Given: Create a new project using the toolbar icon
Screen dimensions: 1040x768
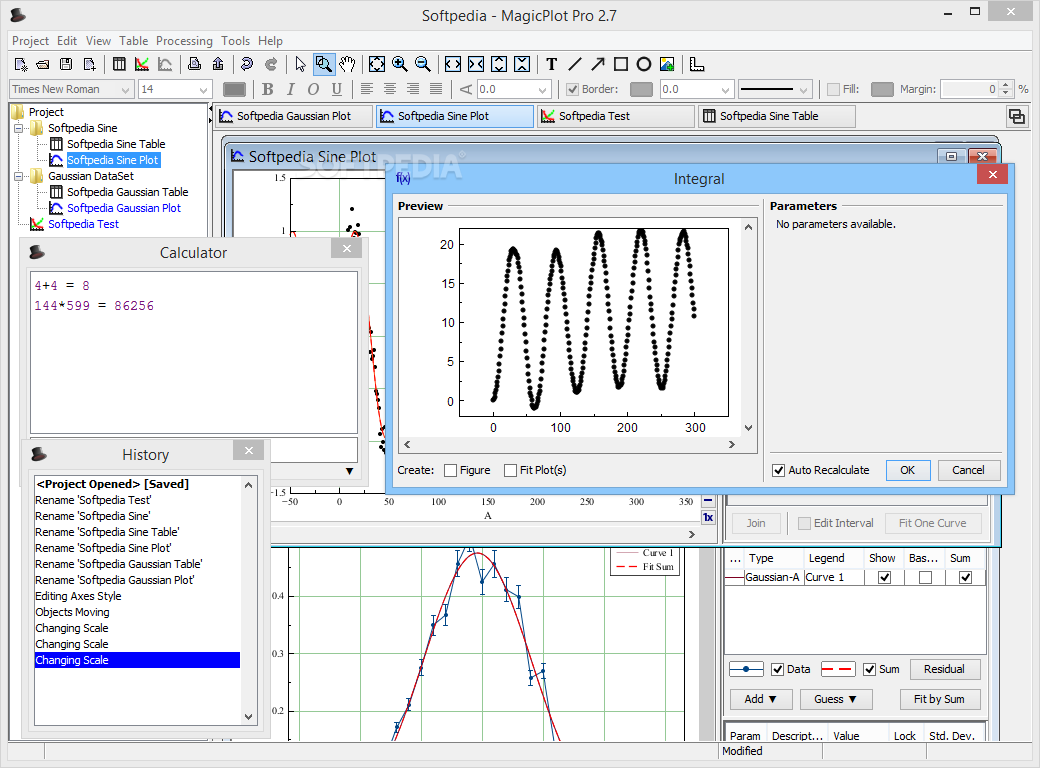Looking at the screenshot, I should 21,64.
